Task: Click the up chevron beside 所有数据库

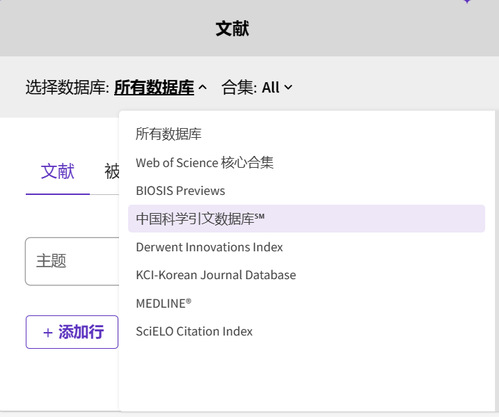Action: (202, 88)
